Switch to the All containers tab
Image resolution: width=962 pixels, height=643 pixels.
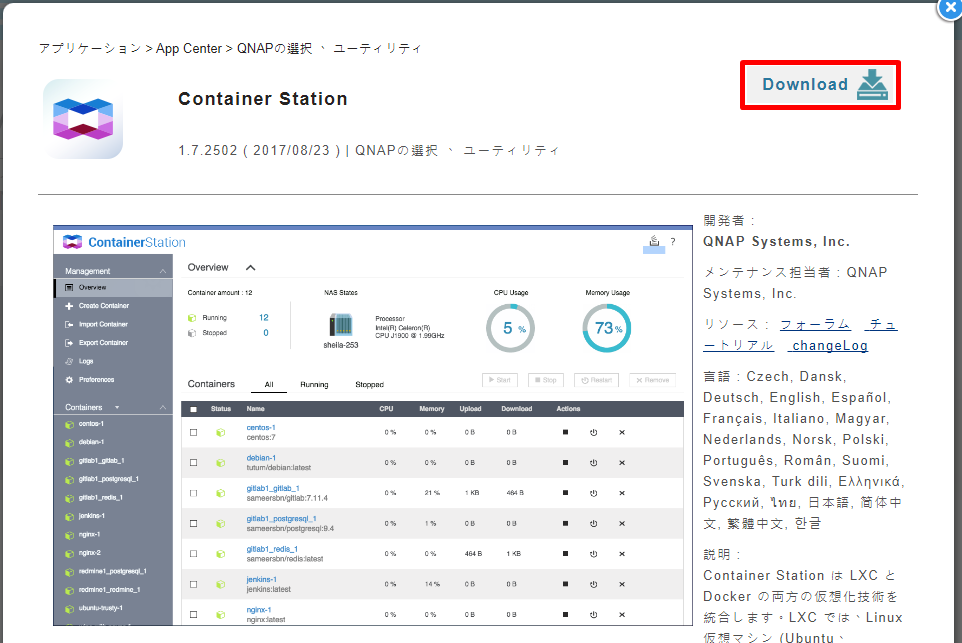pyautogui.click(x=269, y=385)
